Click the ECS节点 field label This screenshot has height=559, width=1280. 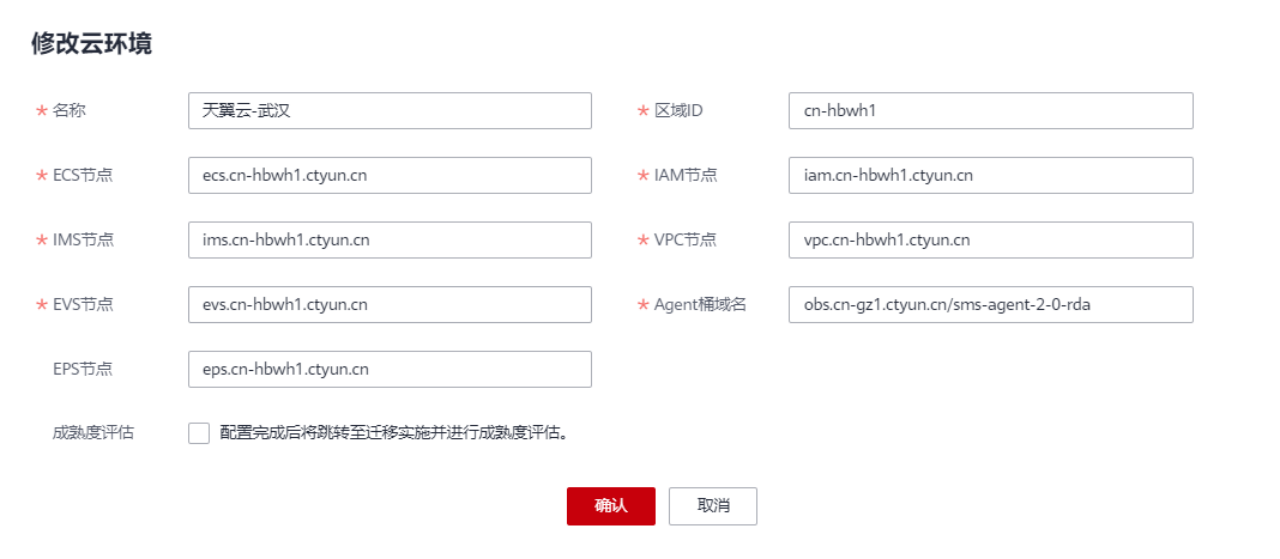coord(82,175)
